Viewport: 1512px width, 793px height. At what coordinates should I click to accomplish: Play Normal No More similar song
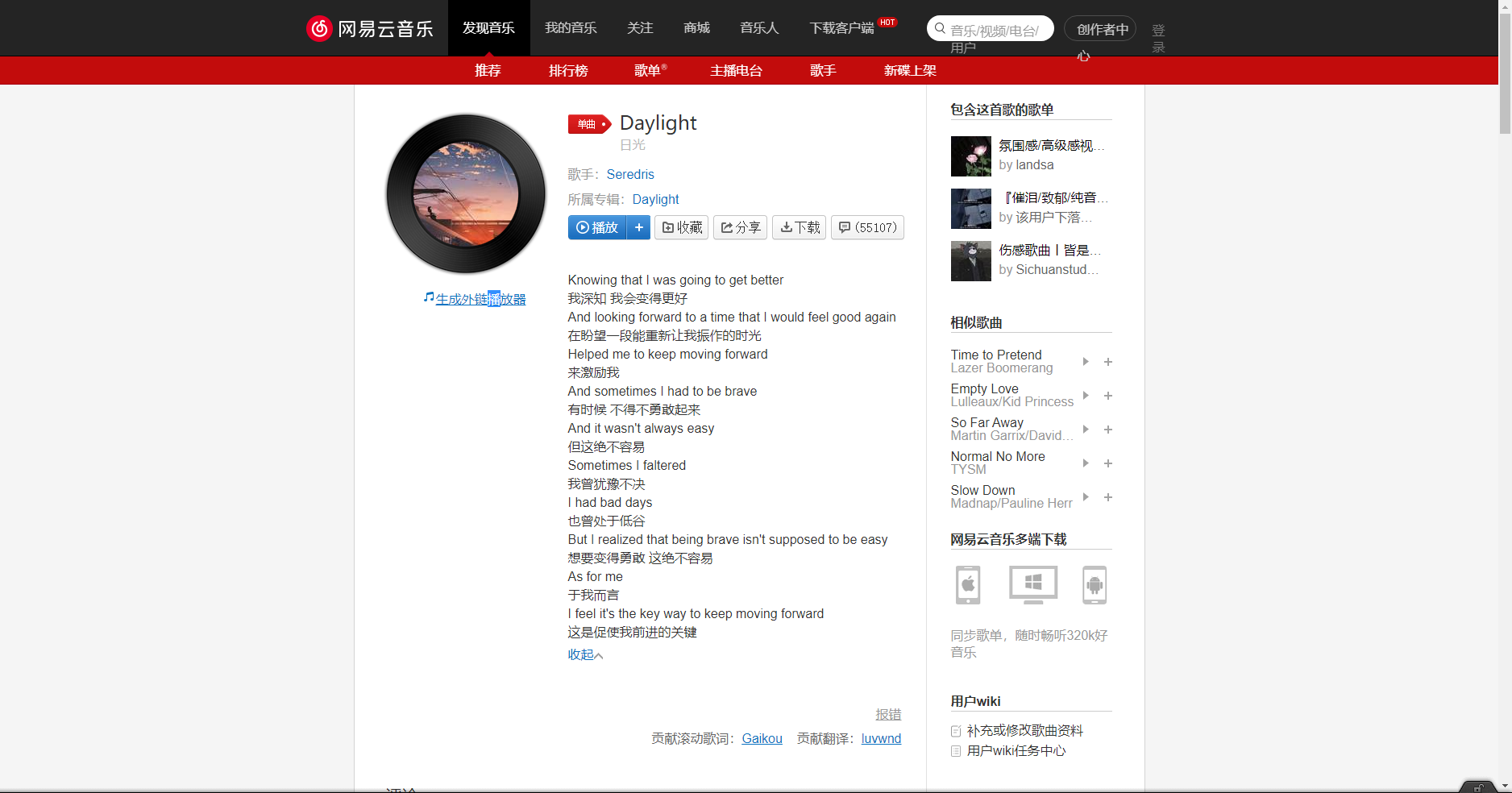1086,463
